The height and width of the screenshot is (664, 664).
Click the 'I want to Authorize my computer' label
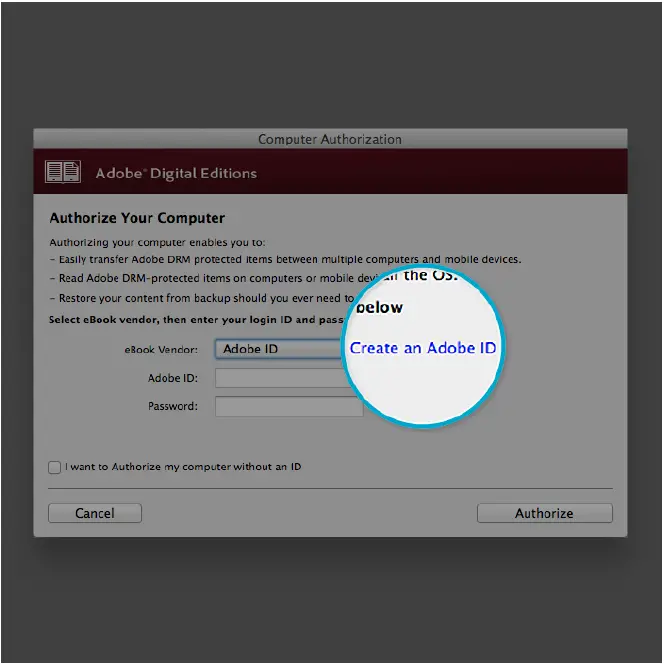(x=183, y=467)
